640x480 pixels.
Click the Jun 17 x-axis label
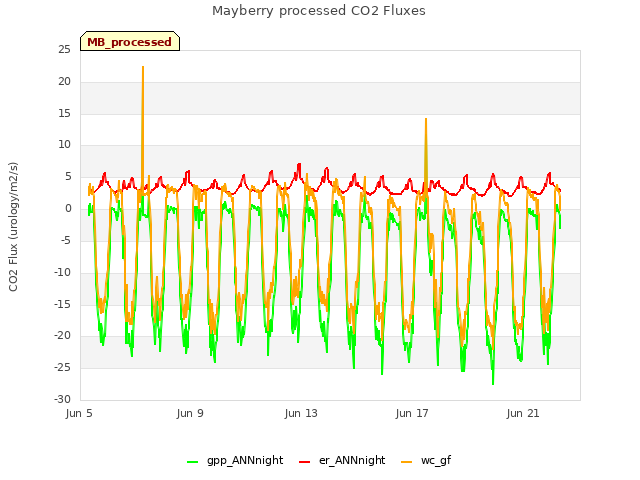[x=412, y=413]
